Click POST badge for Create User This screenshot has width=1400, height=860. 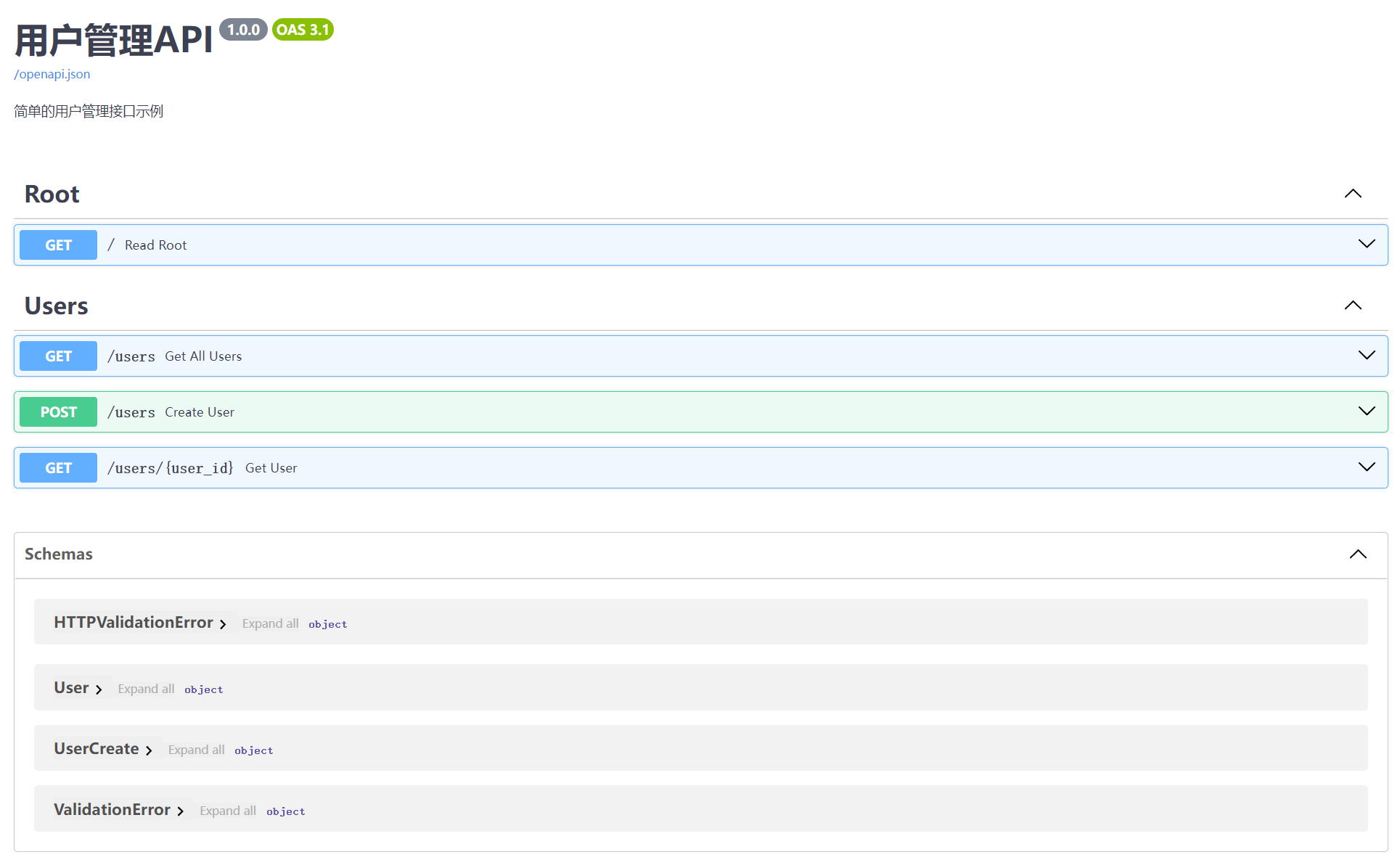click(x=58, y=412)
